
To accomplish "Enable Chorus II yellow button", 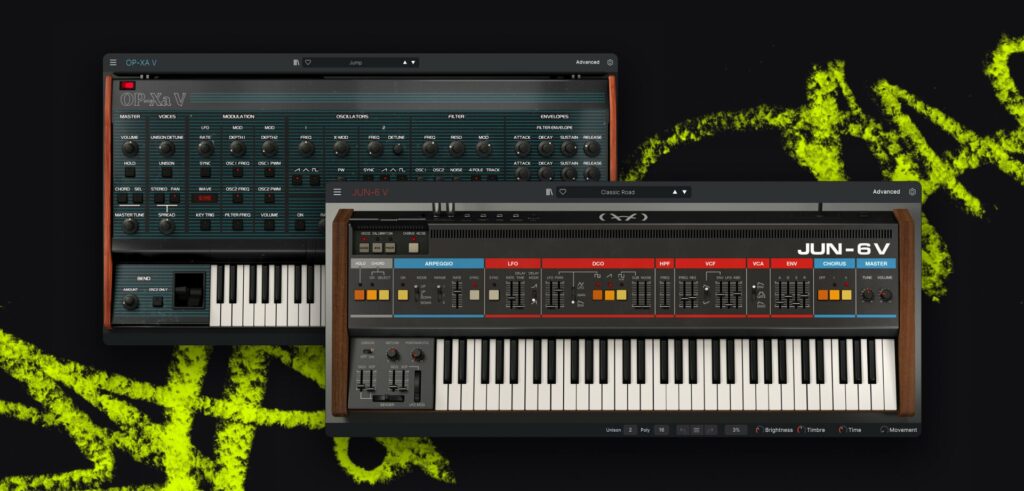I will pyautogui.click(x=846, y=294).
